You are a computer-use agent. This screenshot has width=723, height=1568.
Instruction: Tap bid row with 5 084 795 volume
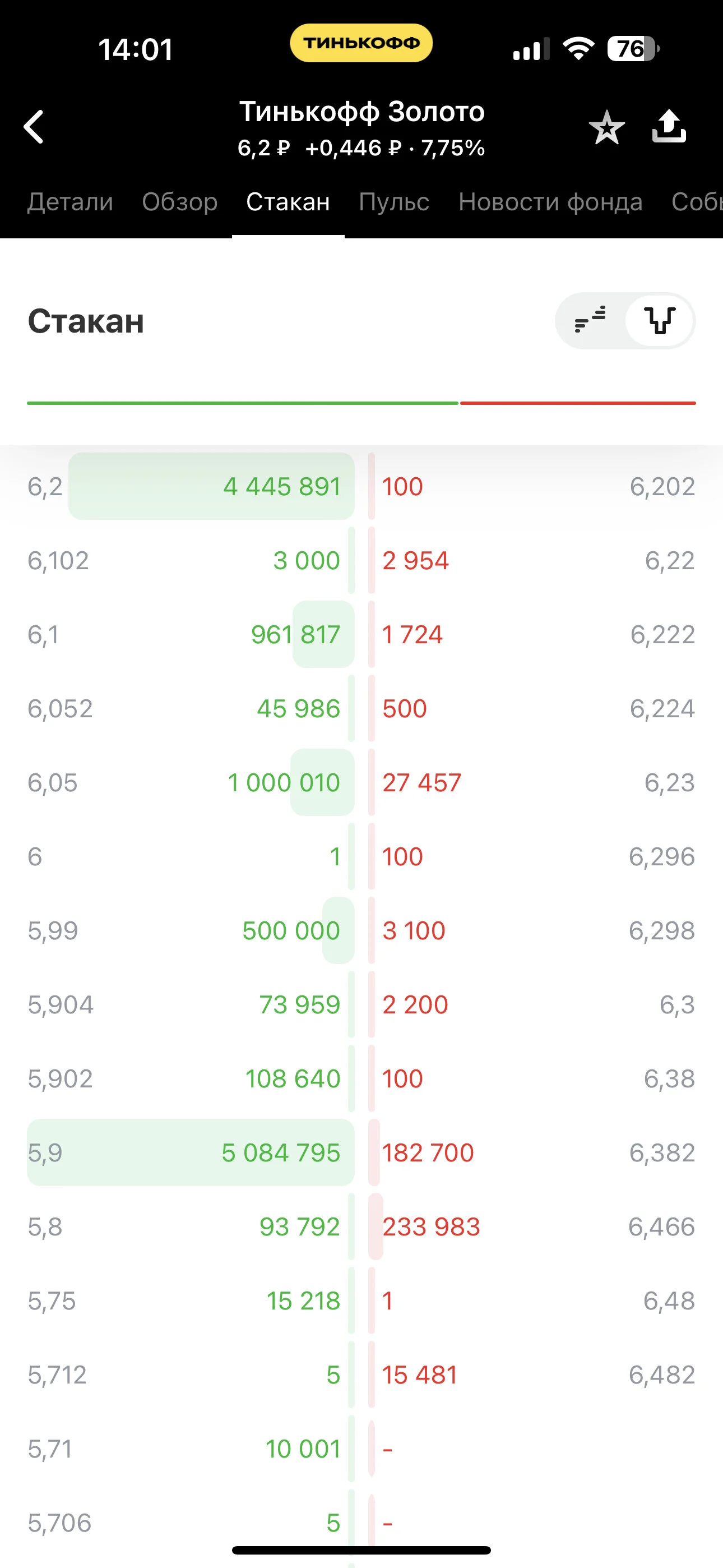coord(191,1152)
